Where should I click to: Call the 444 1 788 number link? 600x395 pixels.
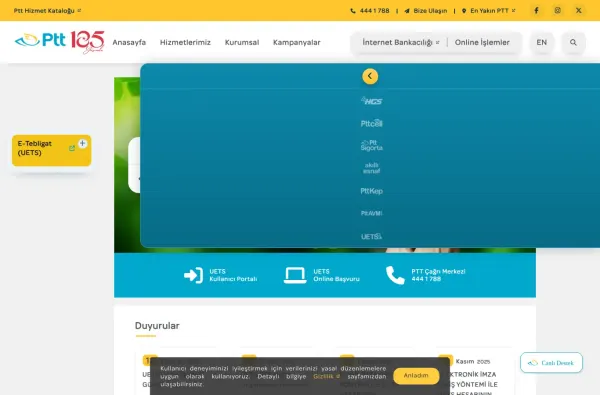tap(370, 11)
